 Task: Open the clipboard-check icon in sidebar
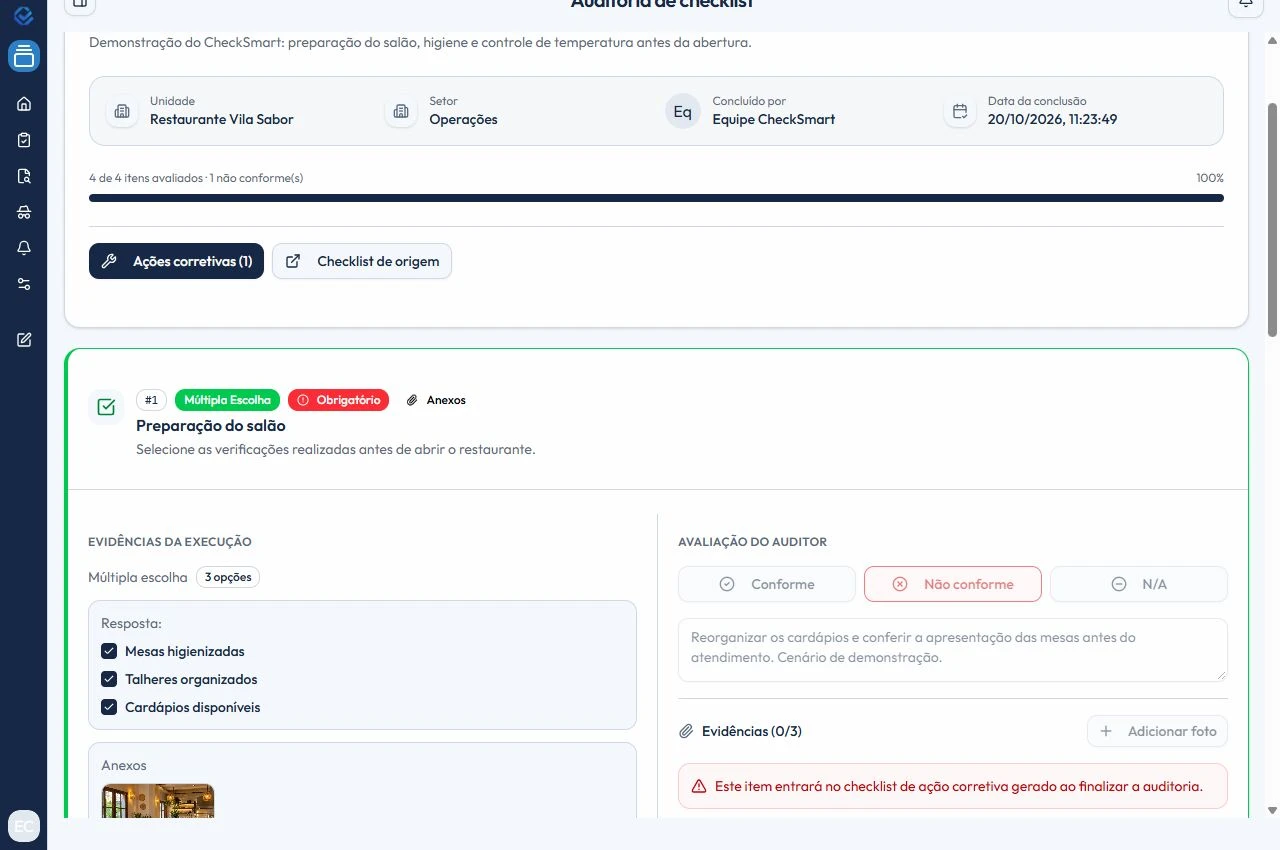point(24,140)
